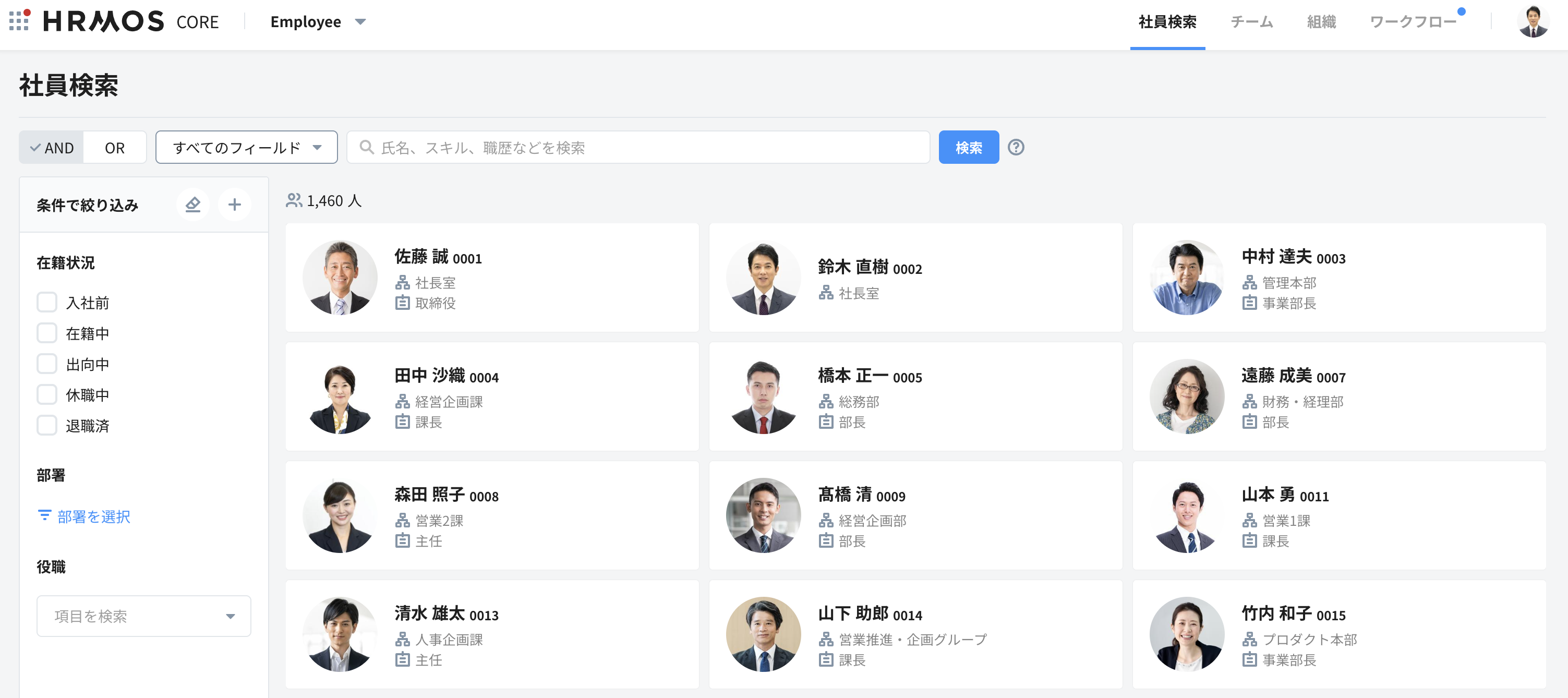Click department icon next to 人事企画課

click(402, 640)
